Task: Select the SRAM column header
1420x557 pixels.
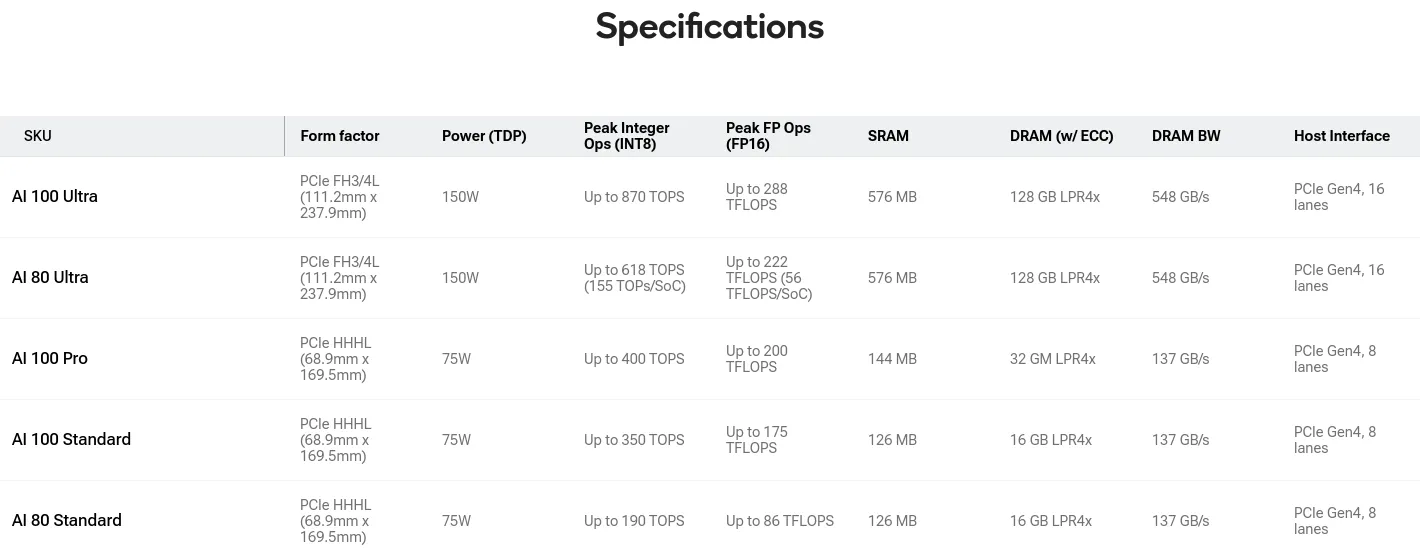Action: tap(888, 136)
